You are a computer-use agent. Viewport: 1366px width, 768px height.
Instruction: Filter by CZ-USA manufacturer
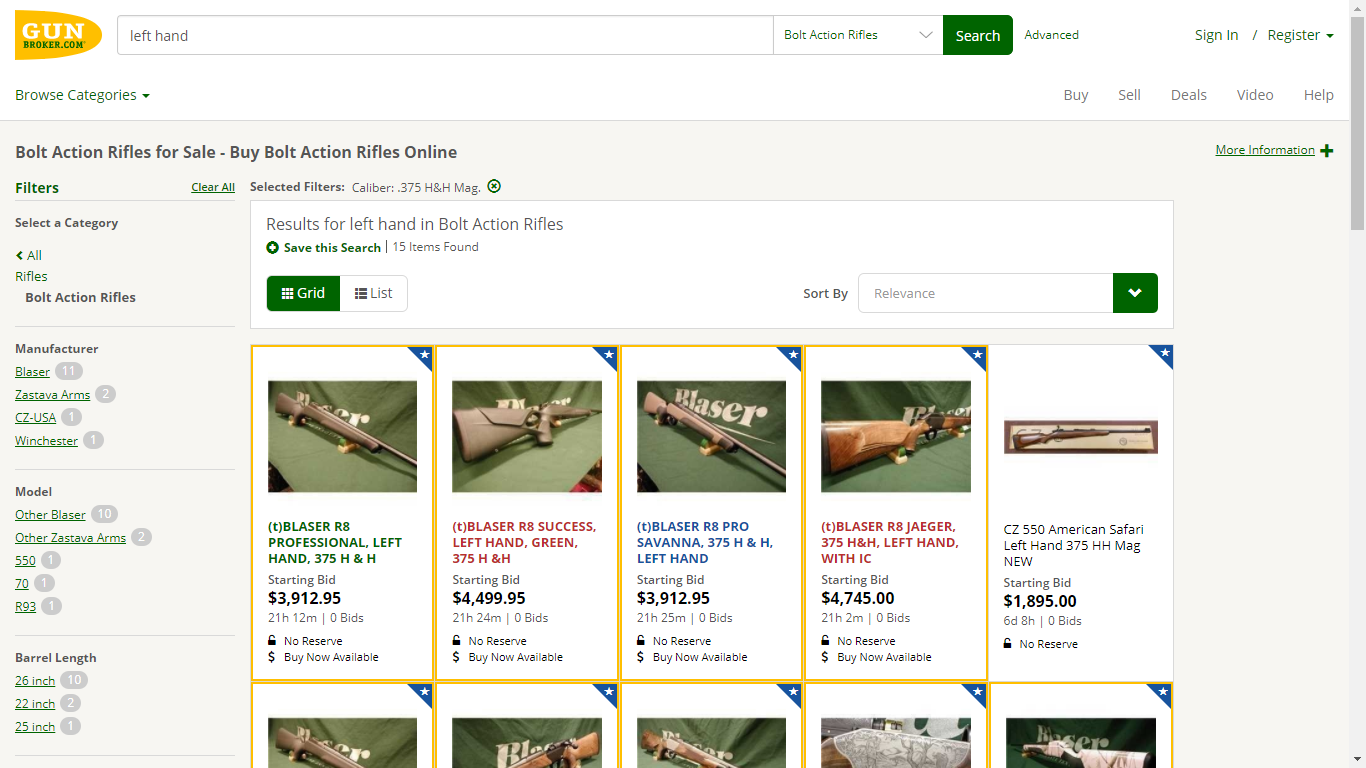pyautogui.click(x=35, y=417)
